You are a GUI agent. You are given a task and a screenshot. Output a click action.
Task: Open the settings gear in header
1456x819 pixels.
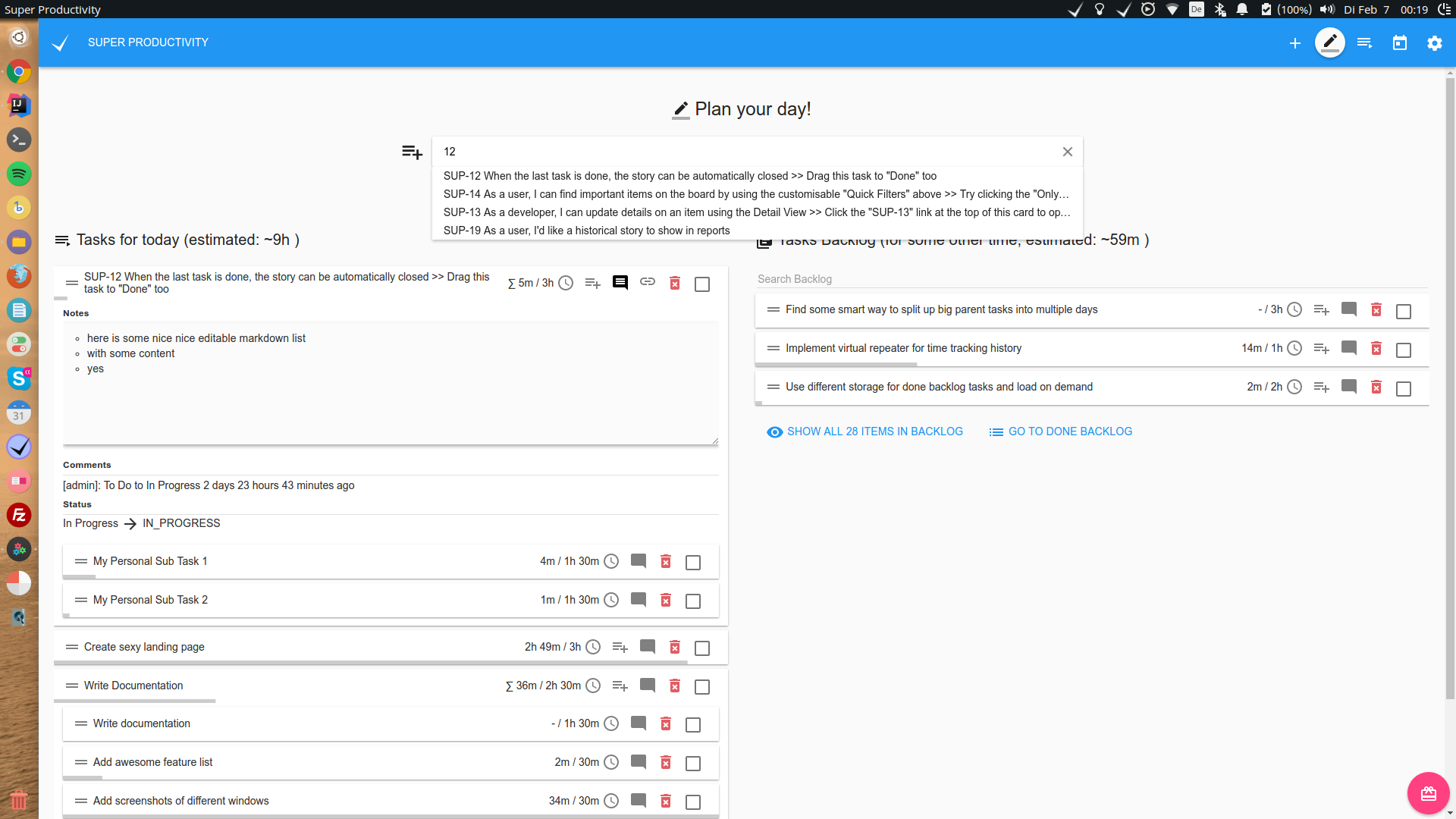point(1434,43)
